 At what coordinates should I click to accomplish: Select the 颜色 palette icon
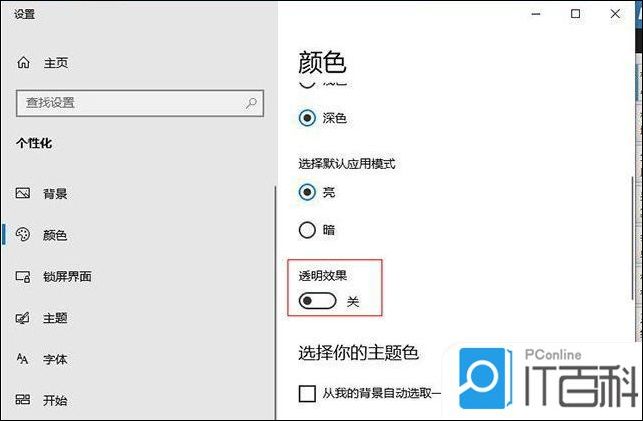tap(23, 234)
